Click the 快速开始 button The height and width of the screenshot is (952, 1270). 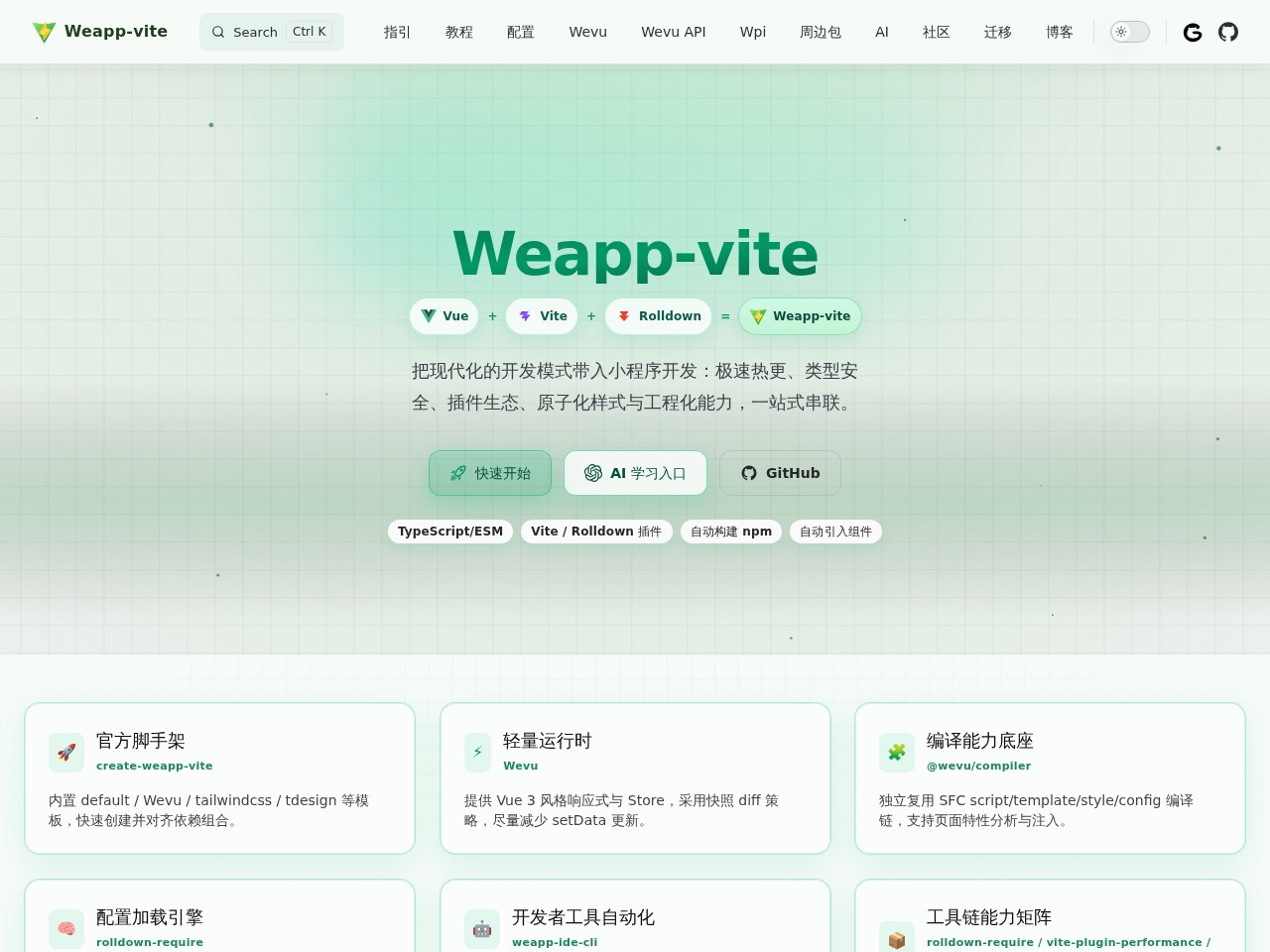coord(490,473)
